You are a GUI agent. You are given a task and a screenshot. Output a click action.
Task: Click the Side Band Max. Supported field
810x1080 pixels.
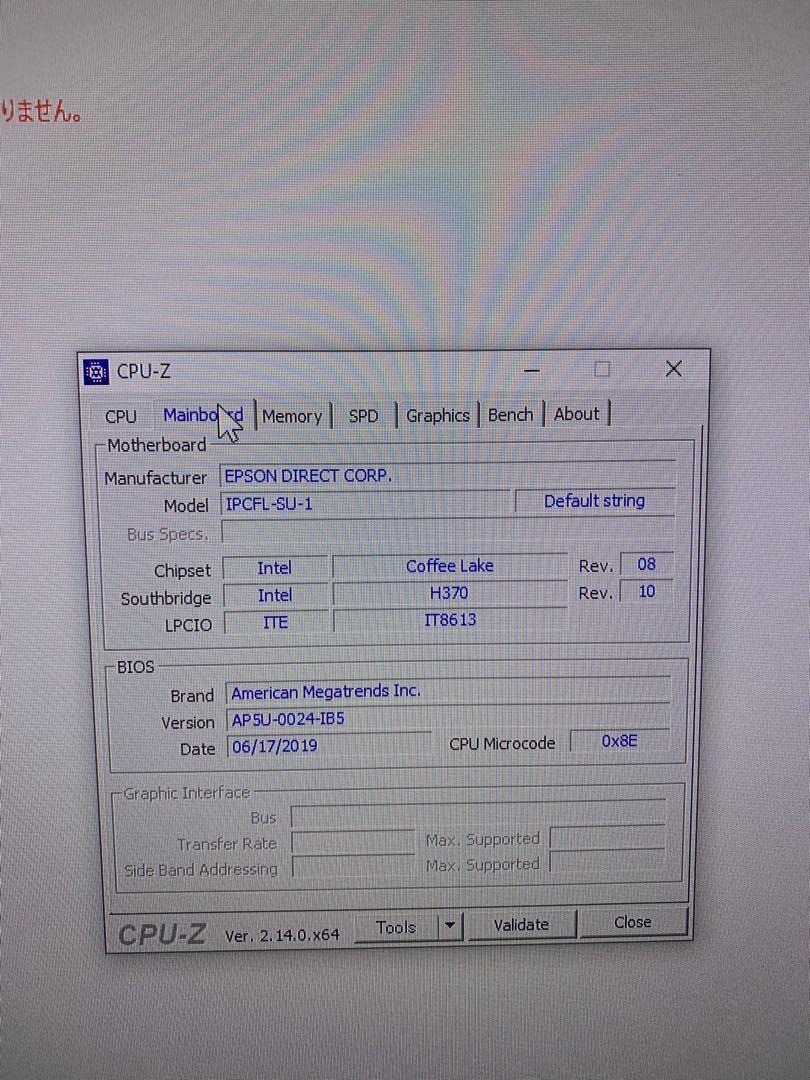608,862
